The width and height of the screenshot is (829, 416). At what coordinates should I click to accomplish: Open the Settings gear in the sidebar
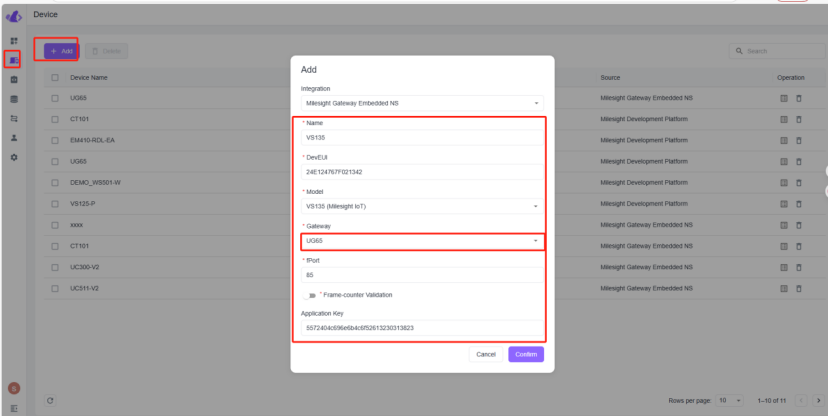click(x=14, y=157)
